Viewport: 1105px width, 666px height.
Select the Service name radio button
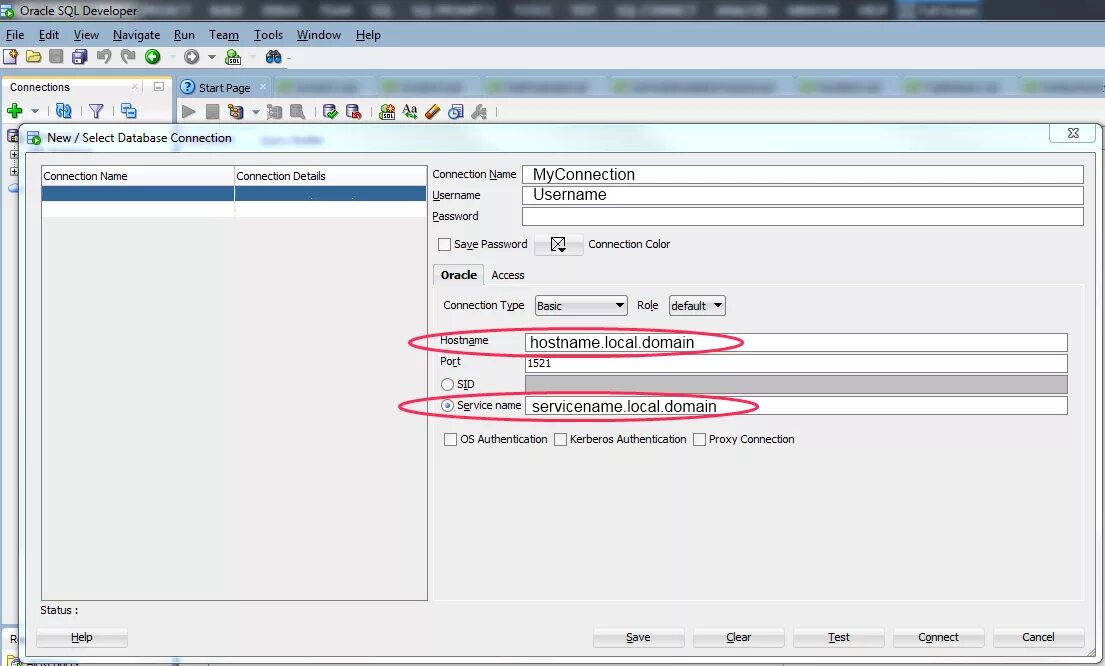447,406
